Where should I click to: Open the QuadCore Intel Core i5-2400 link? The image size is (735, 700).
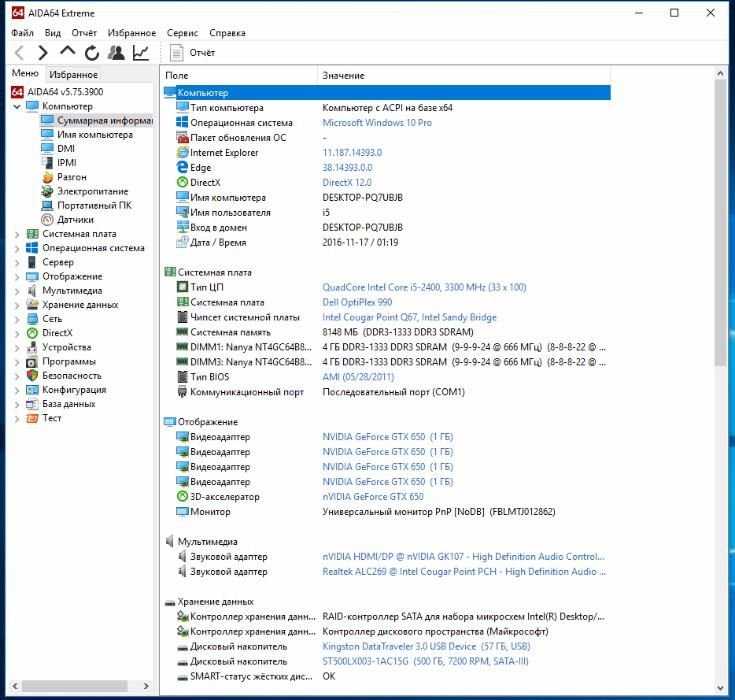[424, 287]
